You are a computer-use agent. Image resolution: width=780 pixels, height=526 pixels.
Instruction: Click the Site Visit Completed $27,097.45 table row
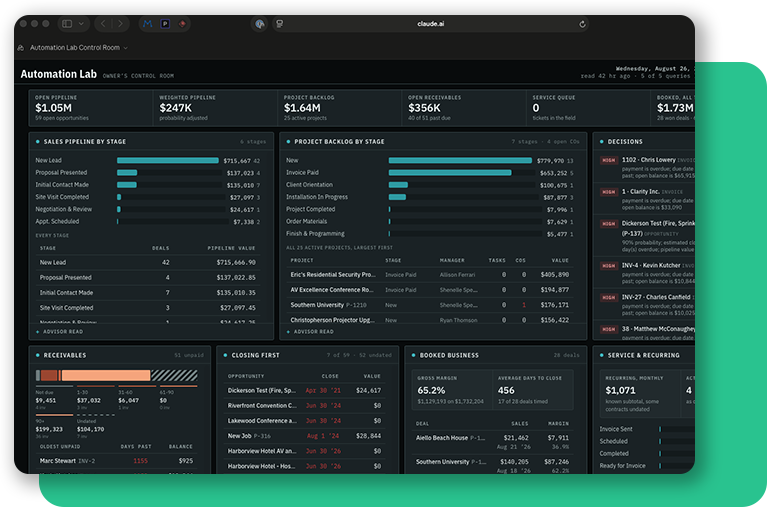(x=148, y=308)
